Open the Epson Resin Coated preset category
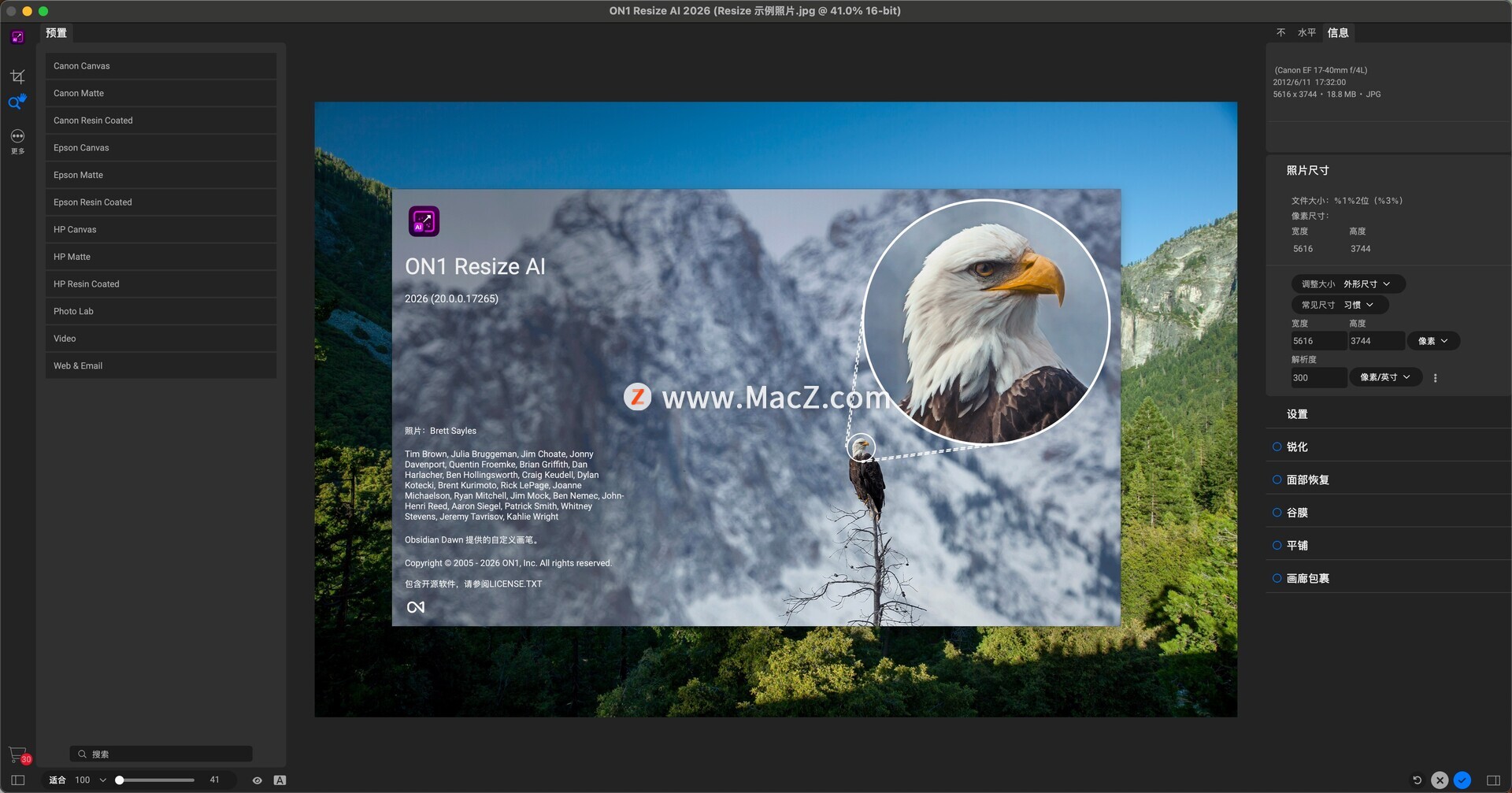Viewport: 1512px width, 793px height. 161,202
